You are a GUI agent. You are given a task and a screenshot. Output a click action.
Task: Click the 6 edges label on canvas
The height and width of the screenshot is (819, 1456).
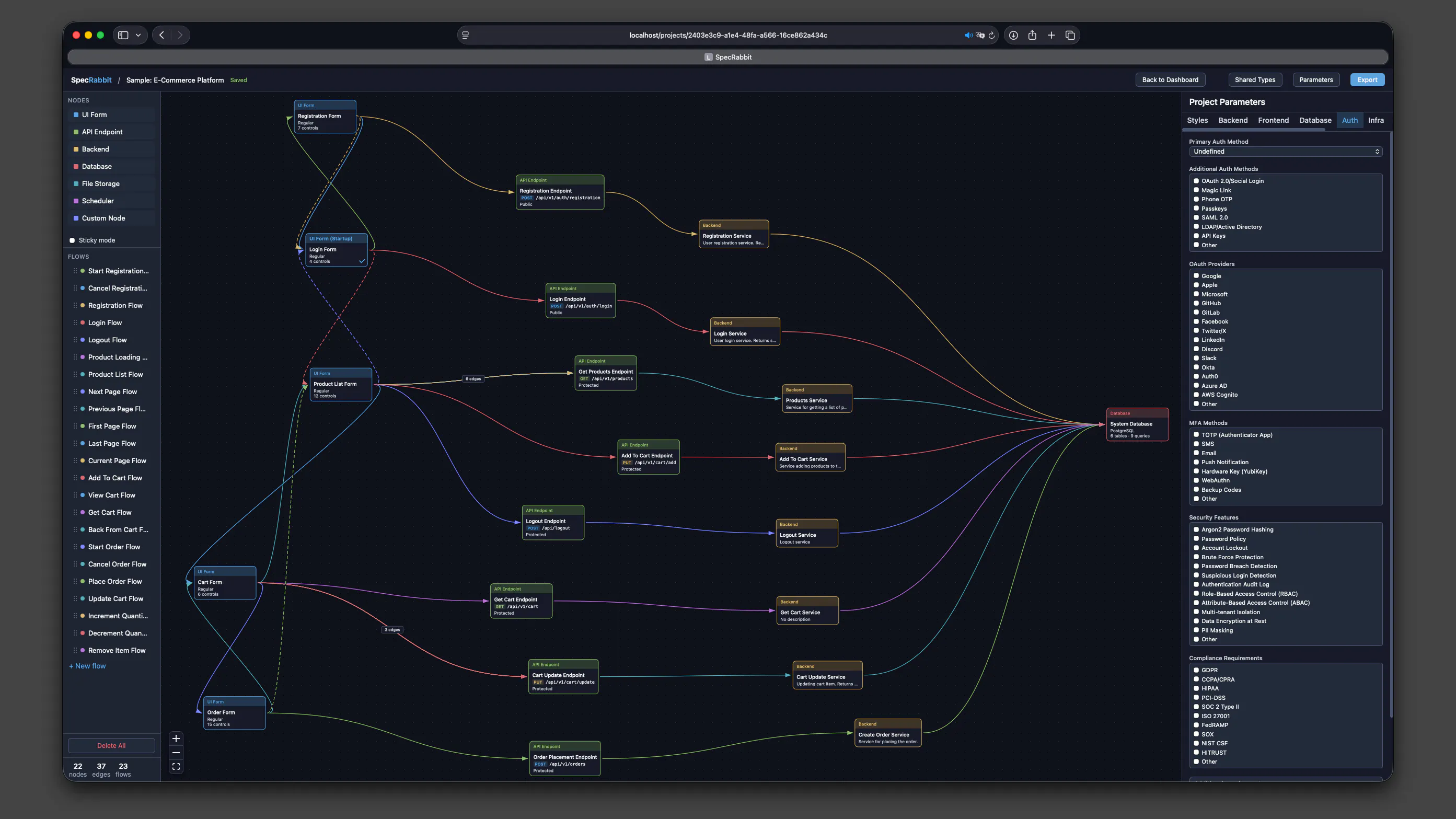point(473,379)
